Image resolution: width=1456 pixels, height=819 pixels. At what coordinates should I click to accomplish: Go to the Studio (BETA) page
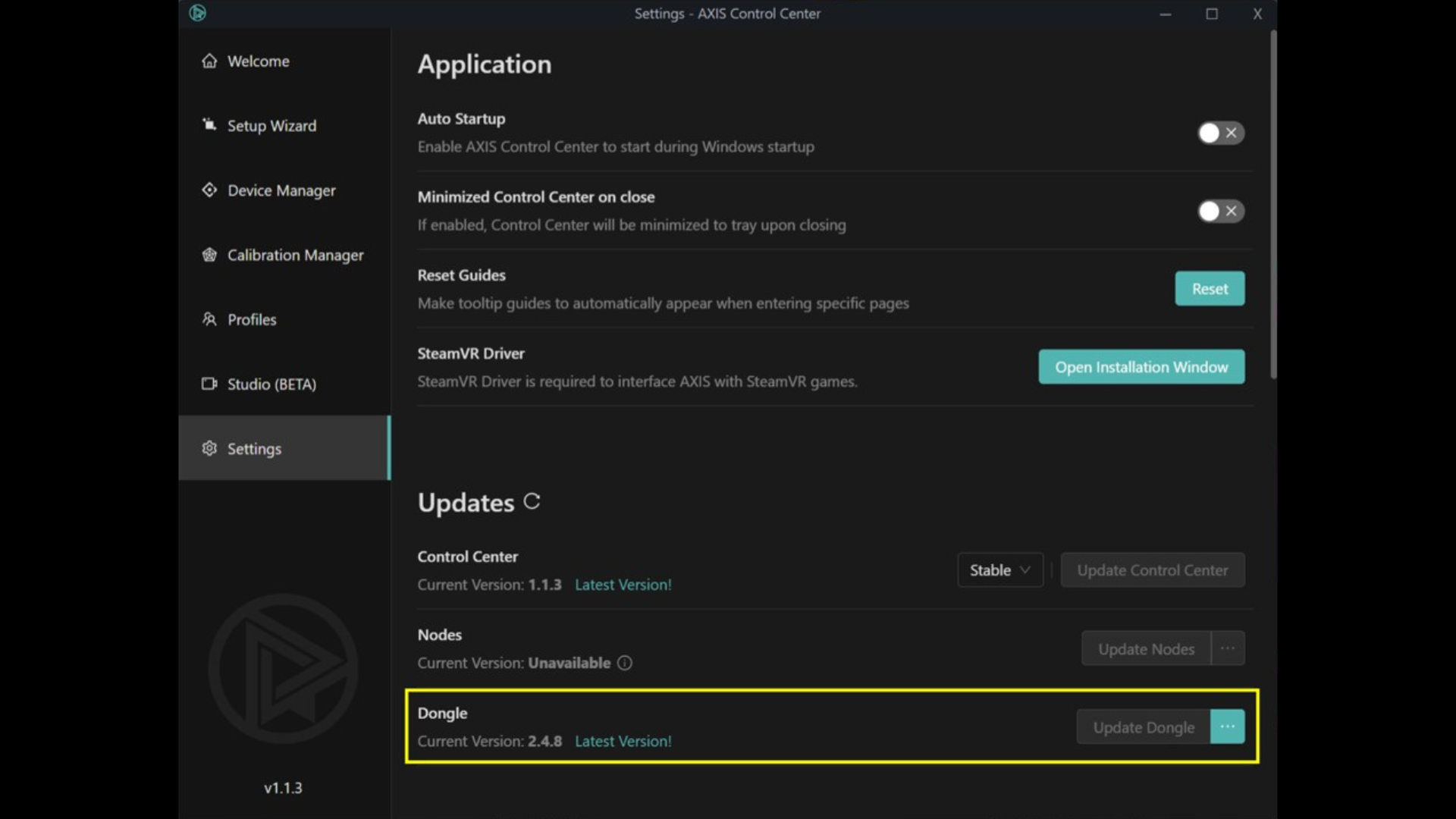(271, 384)
